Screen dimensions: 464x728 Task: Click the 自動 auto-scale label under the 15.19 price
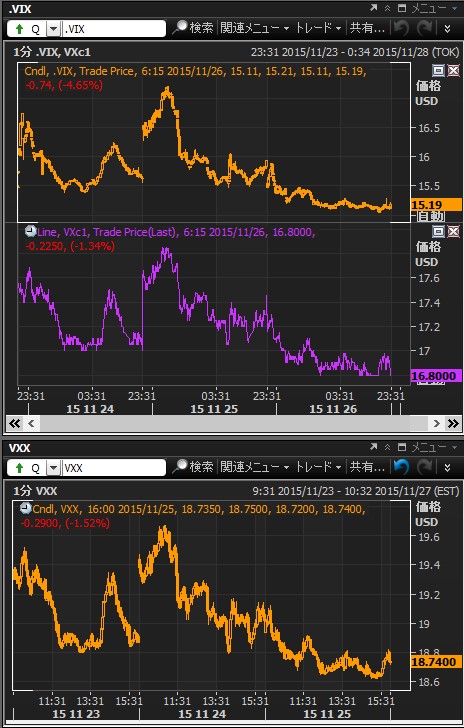coord(431,216)
